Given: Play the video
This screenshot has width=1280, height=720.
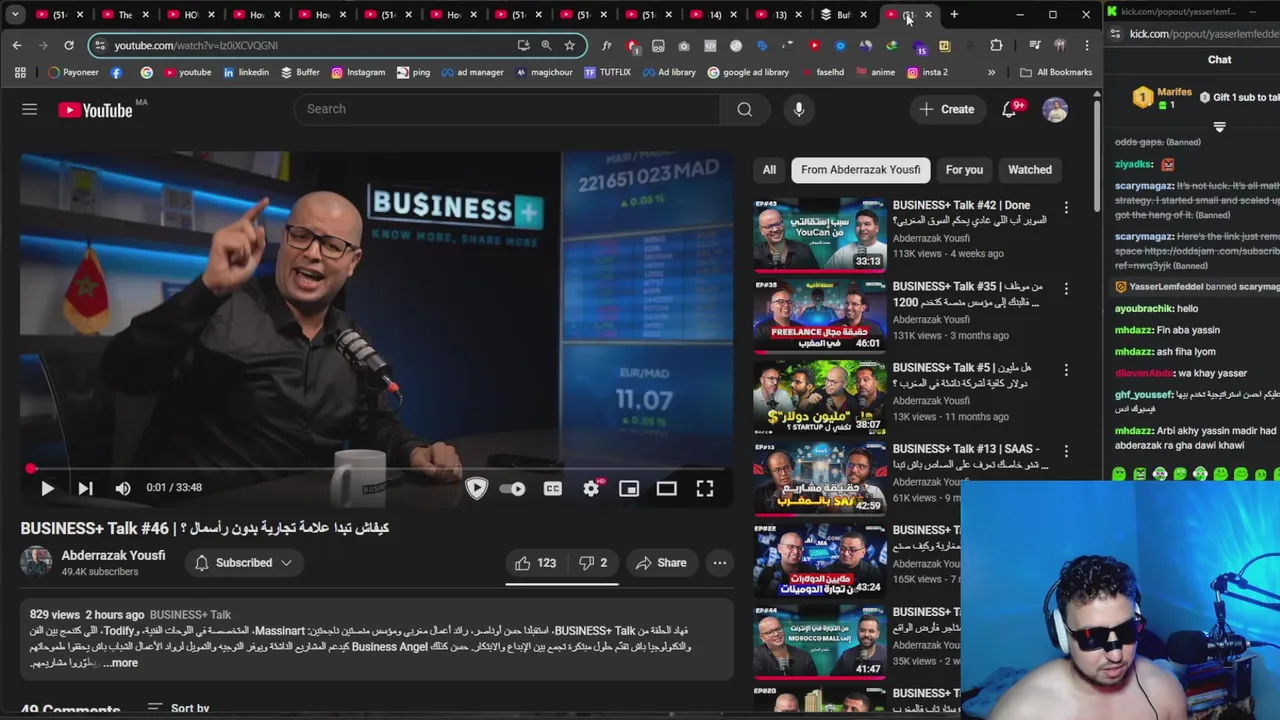Looking at the screenshot, I should [x=47, y=488].
